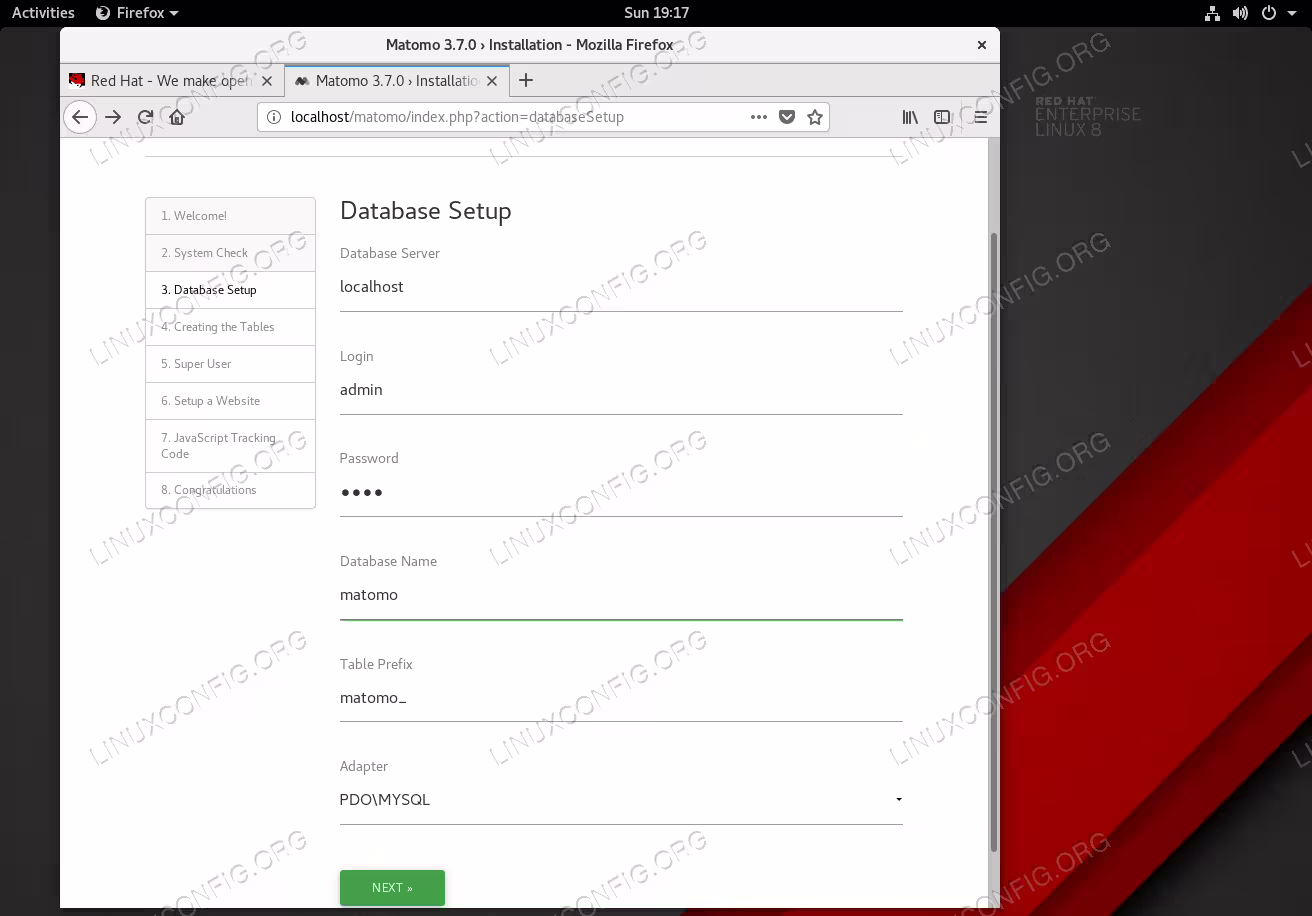Click the Database Name field
The height and width of the screenshot is (916, 1312).
tap(621, 595)
